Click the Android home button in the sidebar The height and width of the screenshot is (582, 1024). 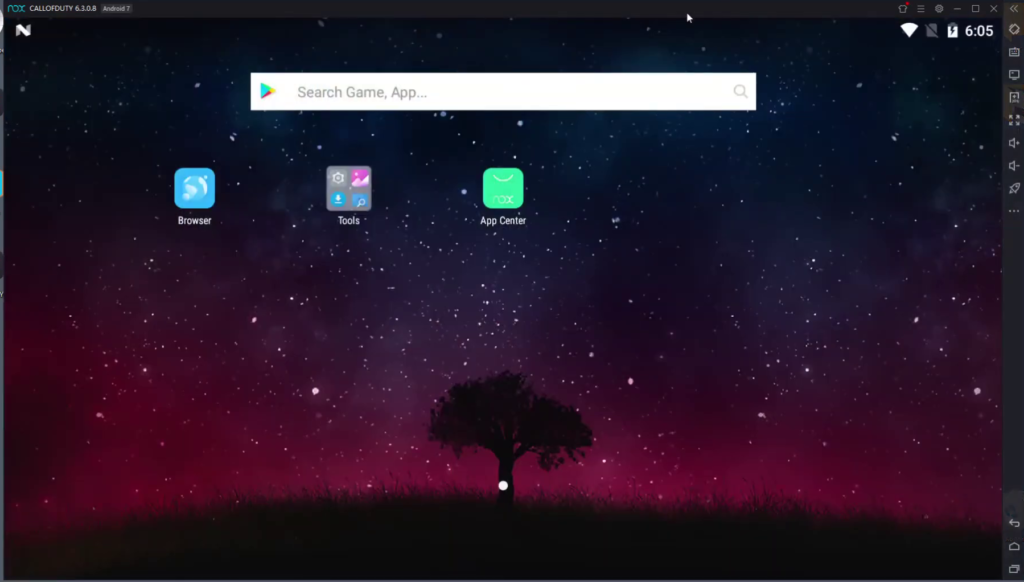click(x=1014, y=546)
